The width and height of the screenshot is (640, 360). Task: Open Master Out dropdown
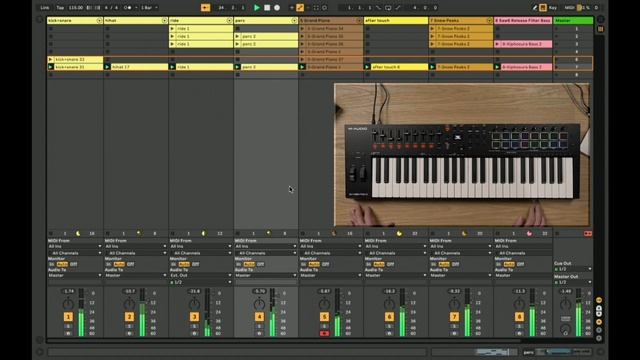pos(573,282)
